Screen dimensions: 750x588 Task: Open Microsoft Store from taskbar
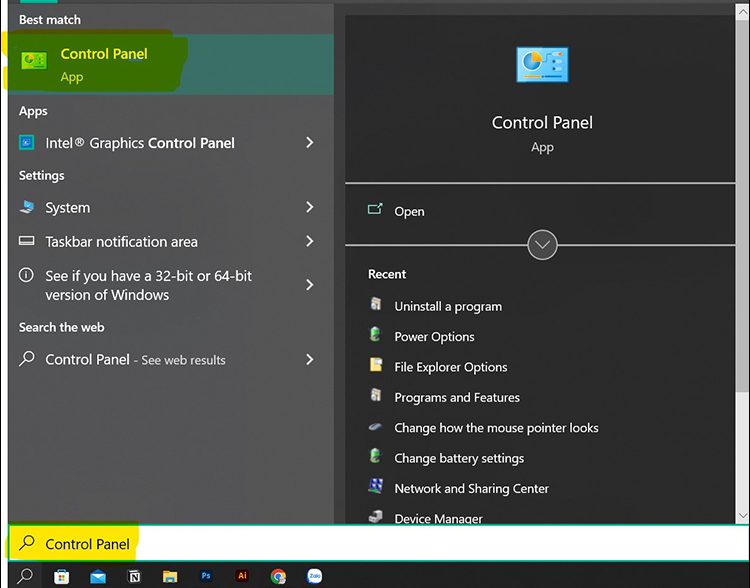coord(61,577)
